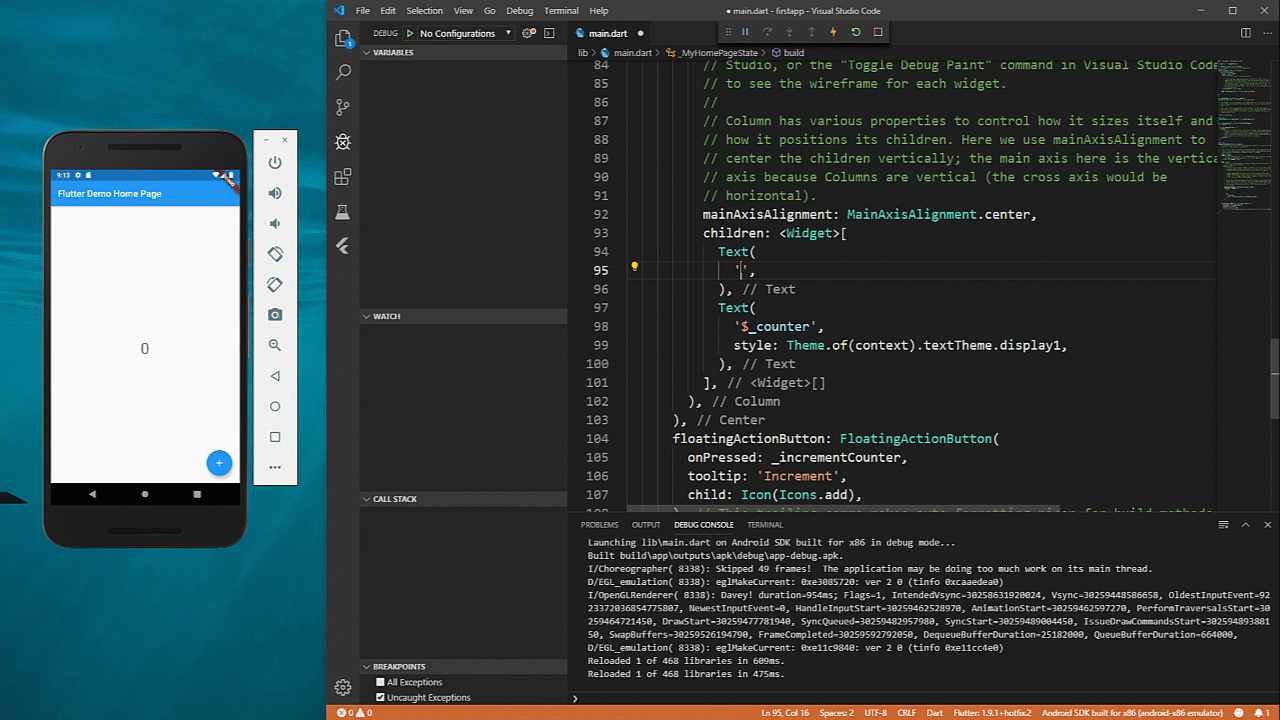This screenshot has width=1280, height=720.
Task: Open the Search view in activity bar
Action: (343, 72)
